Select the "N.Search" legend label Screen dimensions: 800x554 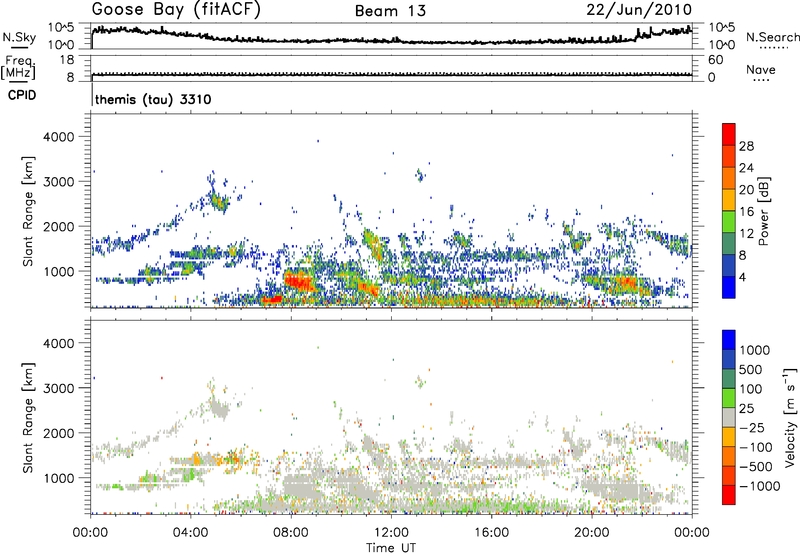click(x=772, y=37)
